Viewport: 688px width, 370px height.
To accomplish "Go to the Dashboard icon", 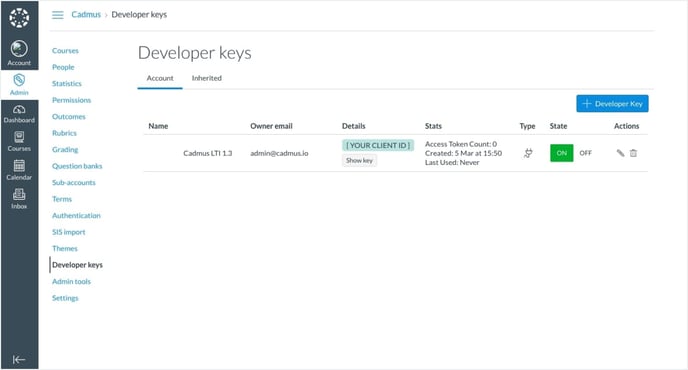I will point(19,109).
